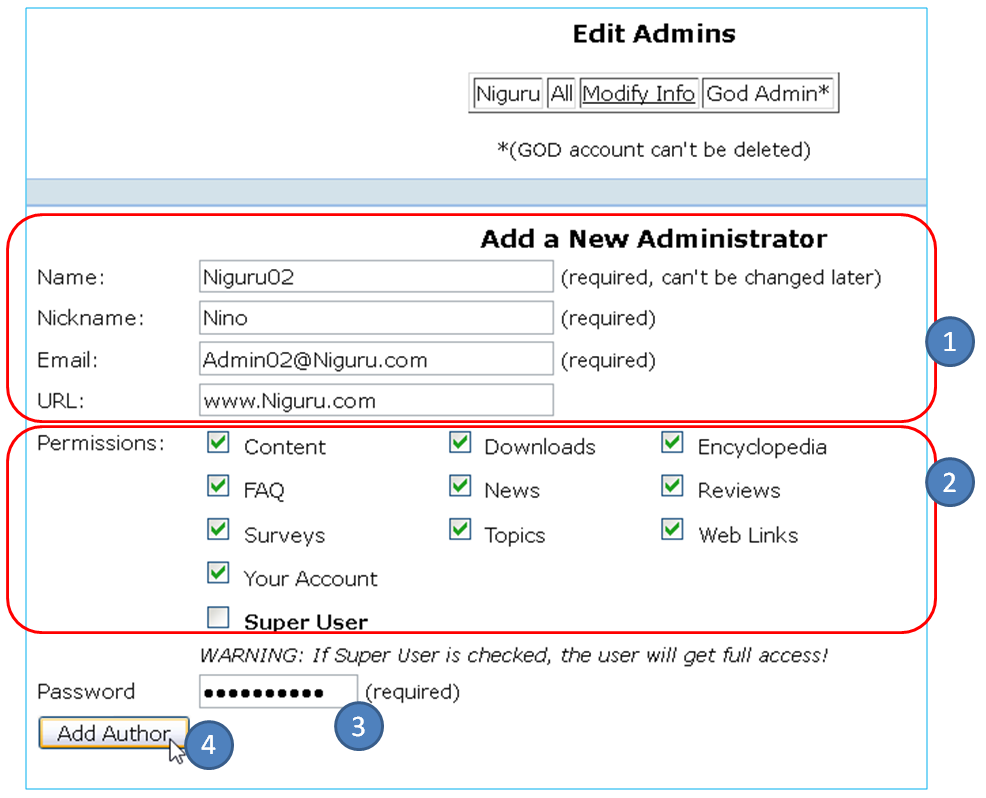Select the God Admin tab
Screen dimensions: 986x798
click(769, 93)
